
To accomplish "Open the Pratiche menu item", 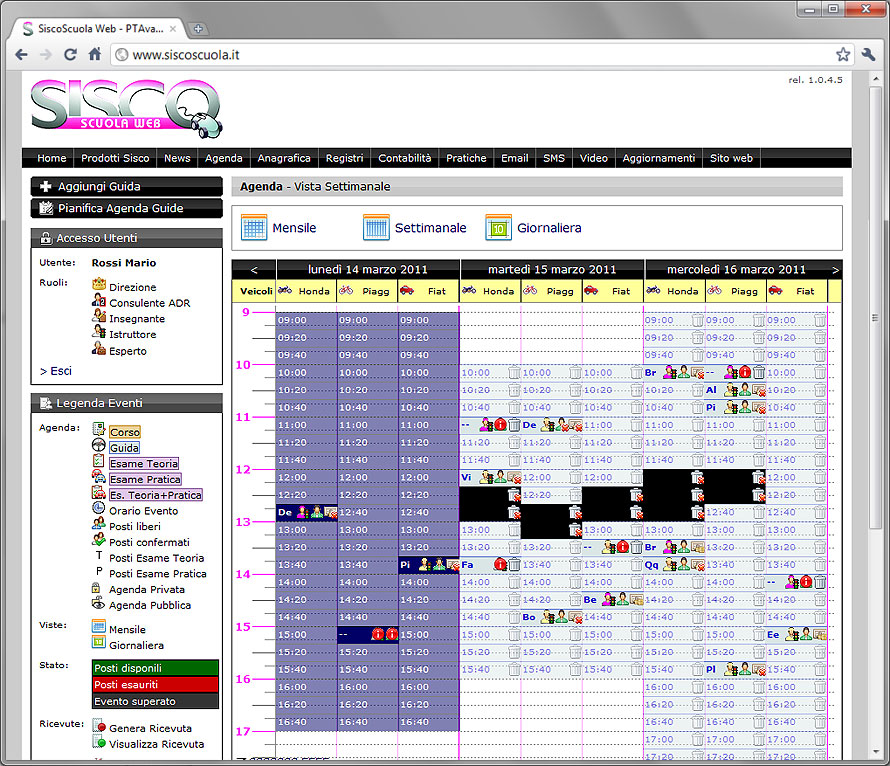I will [466, 158].
